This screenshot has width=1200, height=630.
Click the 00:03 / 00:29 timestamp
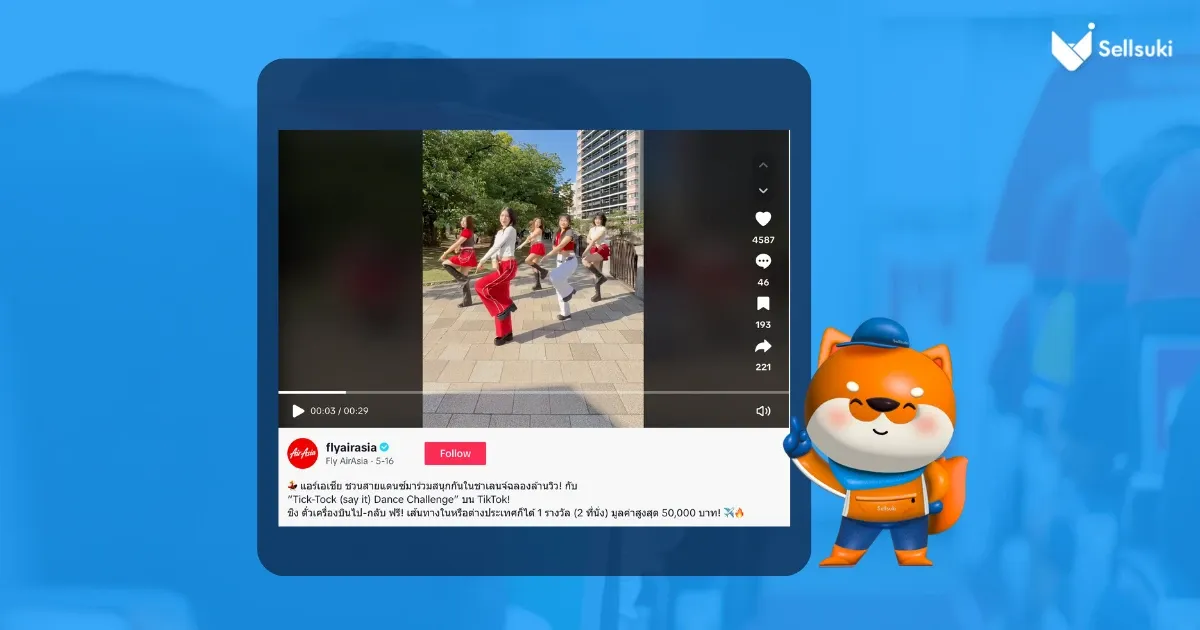339,411
